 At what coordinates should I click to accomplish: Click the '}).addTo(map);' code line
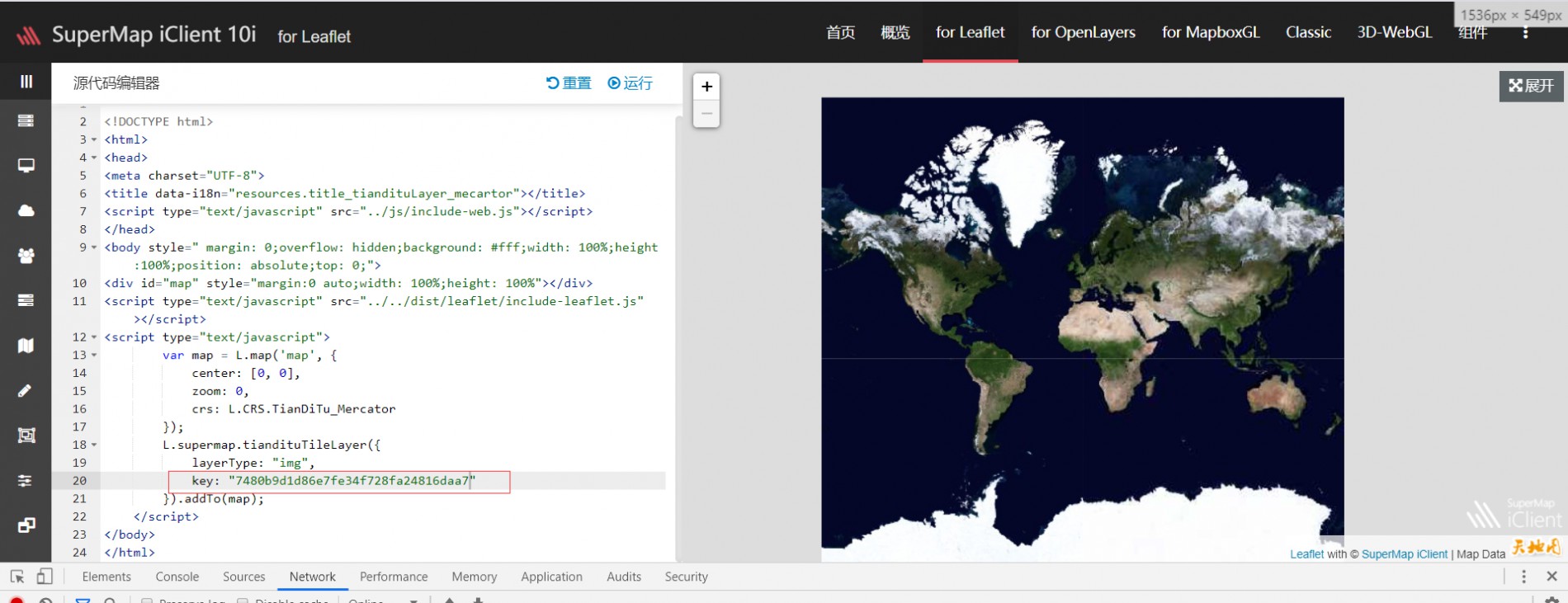pyautogui.click(x=214, y=499)
